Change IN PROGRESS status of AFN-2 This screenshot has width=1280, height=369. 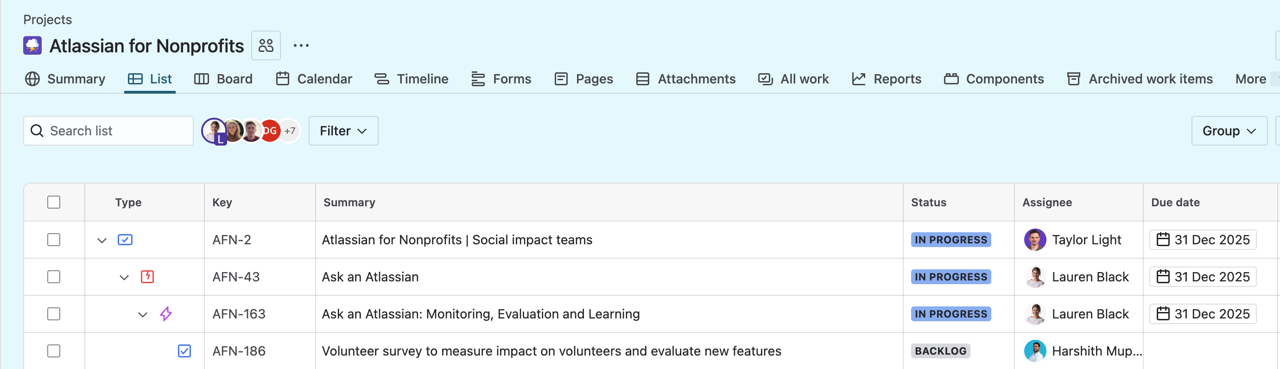951,240
